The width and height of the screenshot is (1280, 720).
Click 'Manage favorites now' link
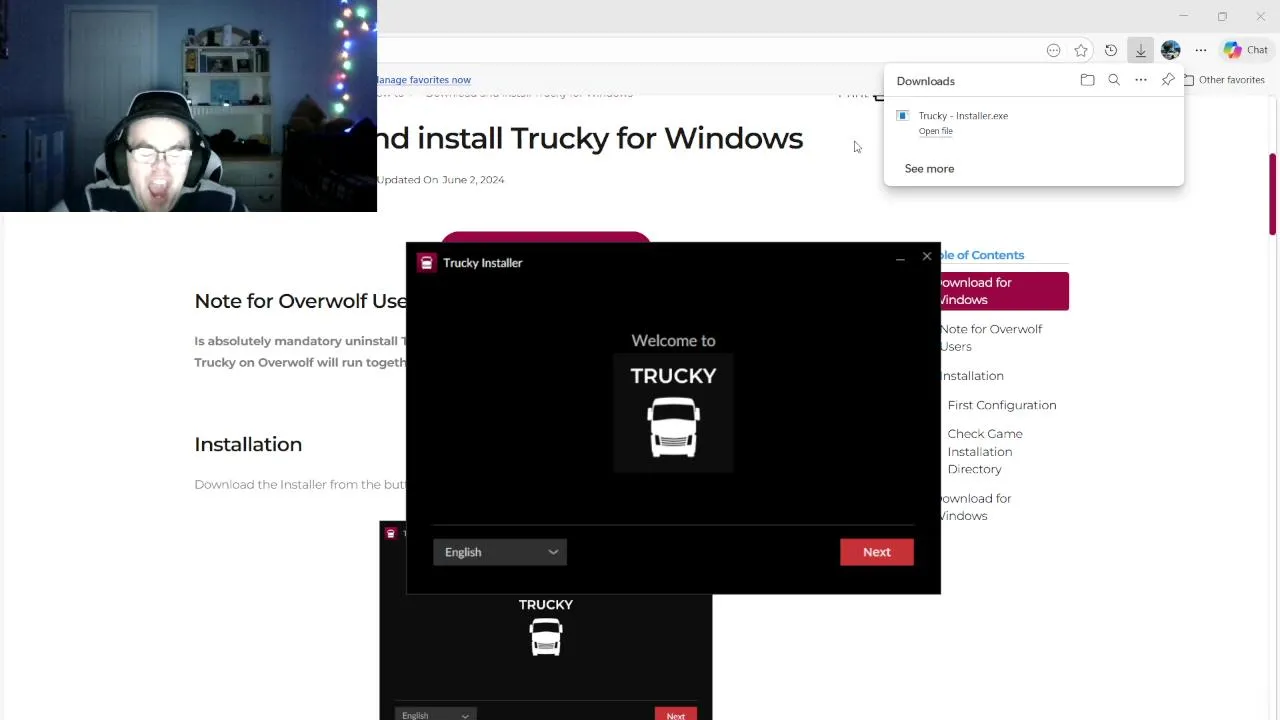[x=424, y=80]
